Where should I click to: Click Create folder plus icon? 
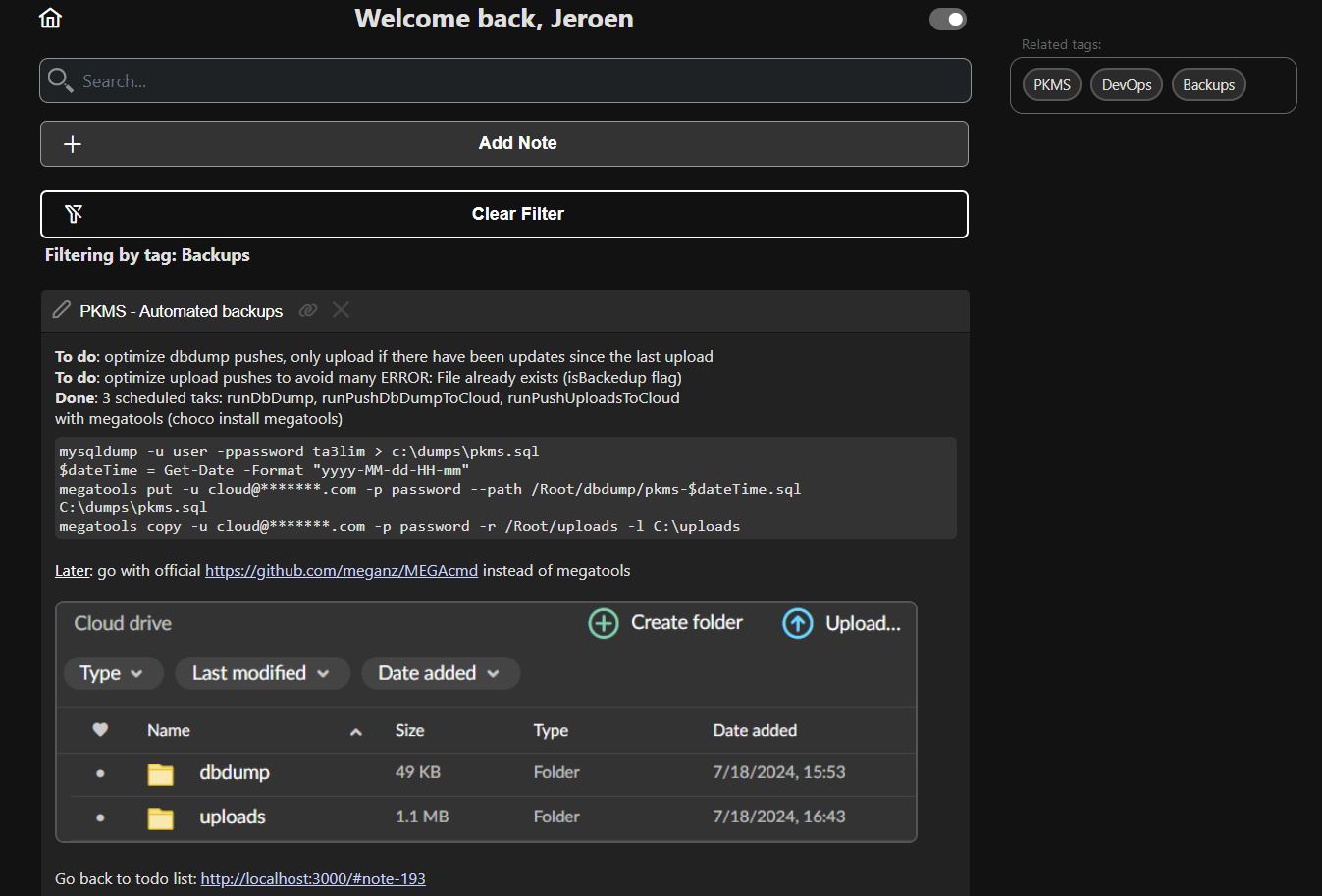tap(604, 623)
